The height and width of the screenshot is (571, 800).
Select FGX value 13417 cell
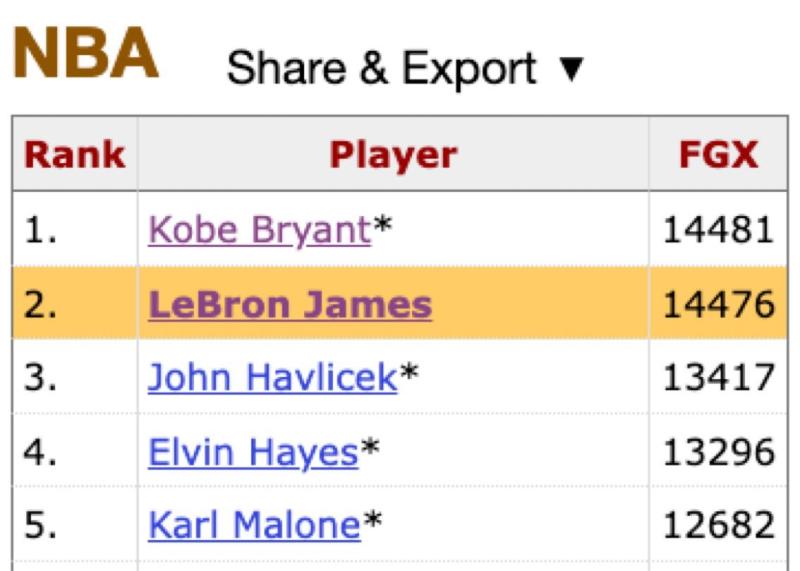click(718, 378)
